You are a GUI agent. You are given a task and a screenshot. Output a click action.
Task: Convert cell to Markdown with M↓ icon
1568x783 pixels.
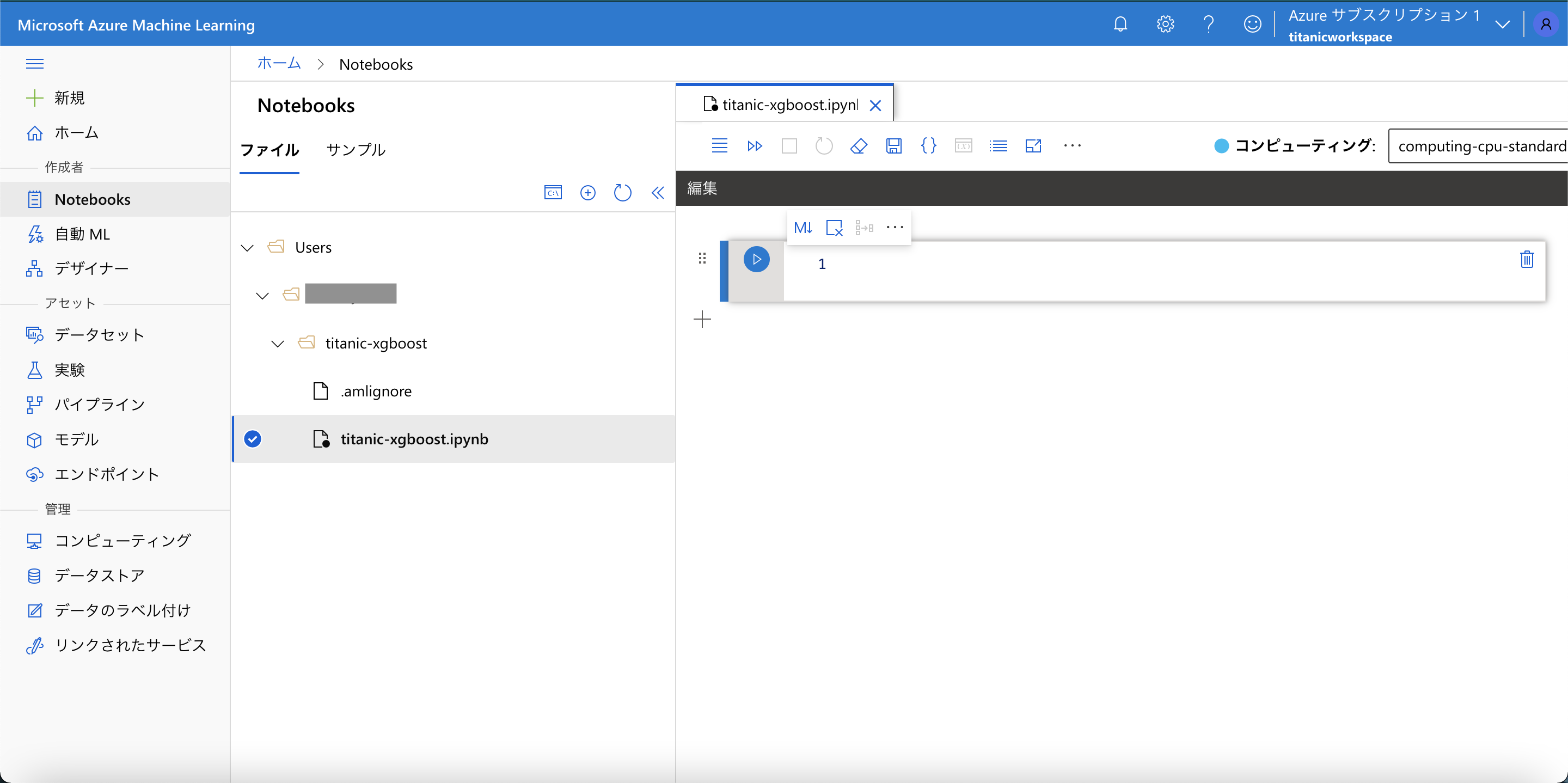(803, 228)
